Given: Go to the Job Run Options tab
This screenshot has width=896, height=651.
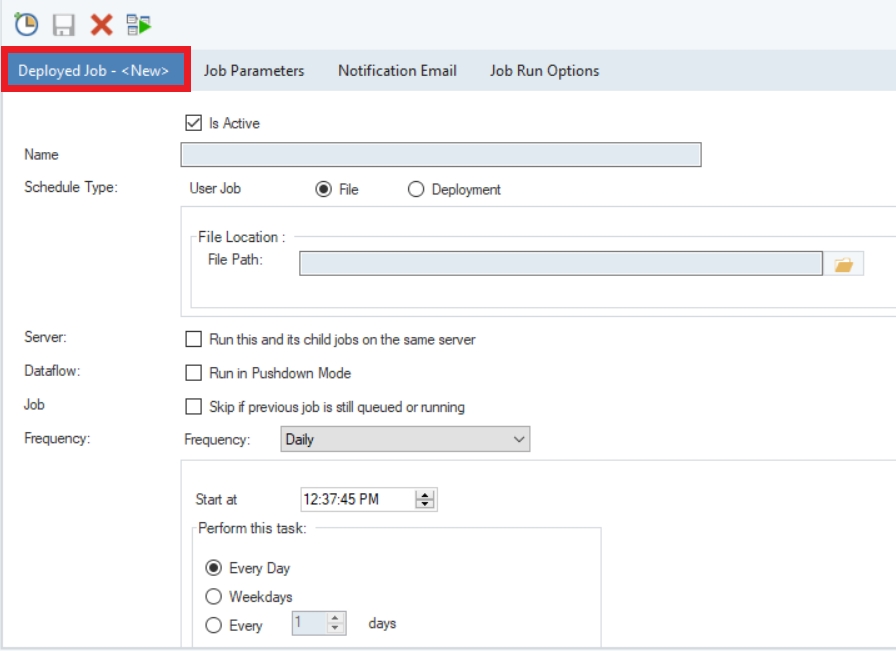Looking at the screenshot, I should (x=544, y=71).
